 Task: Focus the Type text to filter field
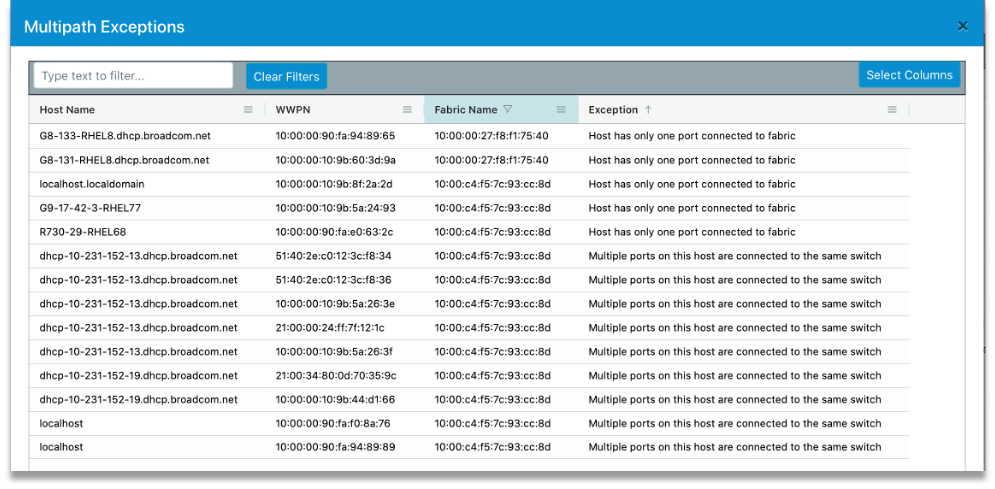pyautogui.click(x=133, y=75)
